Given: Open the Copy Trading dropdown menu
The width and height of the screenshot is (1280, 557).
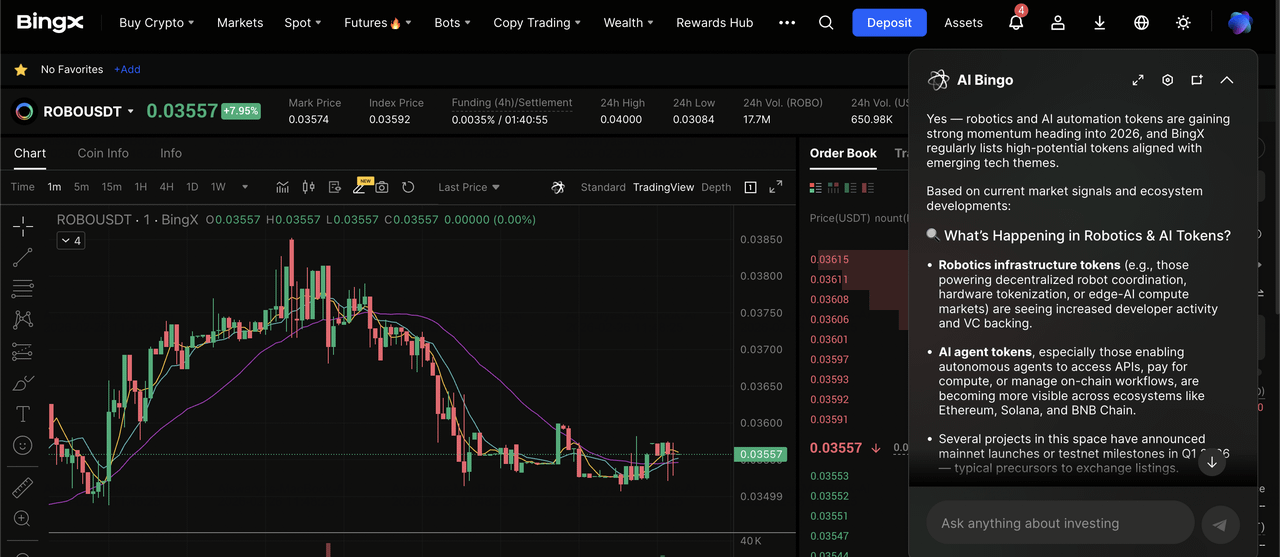Looking at the screenshot, I should click(538, 22).
